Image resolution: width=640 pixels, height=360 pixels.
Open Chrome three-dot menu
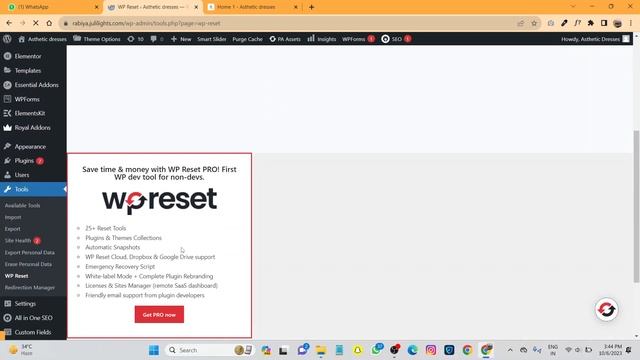tap(631, 23)
